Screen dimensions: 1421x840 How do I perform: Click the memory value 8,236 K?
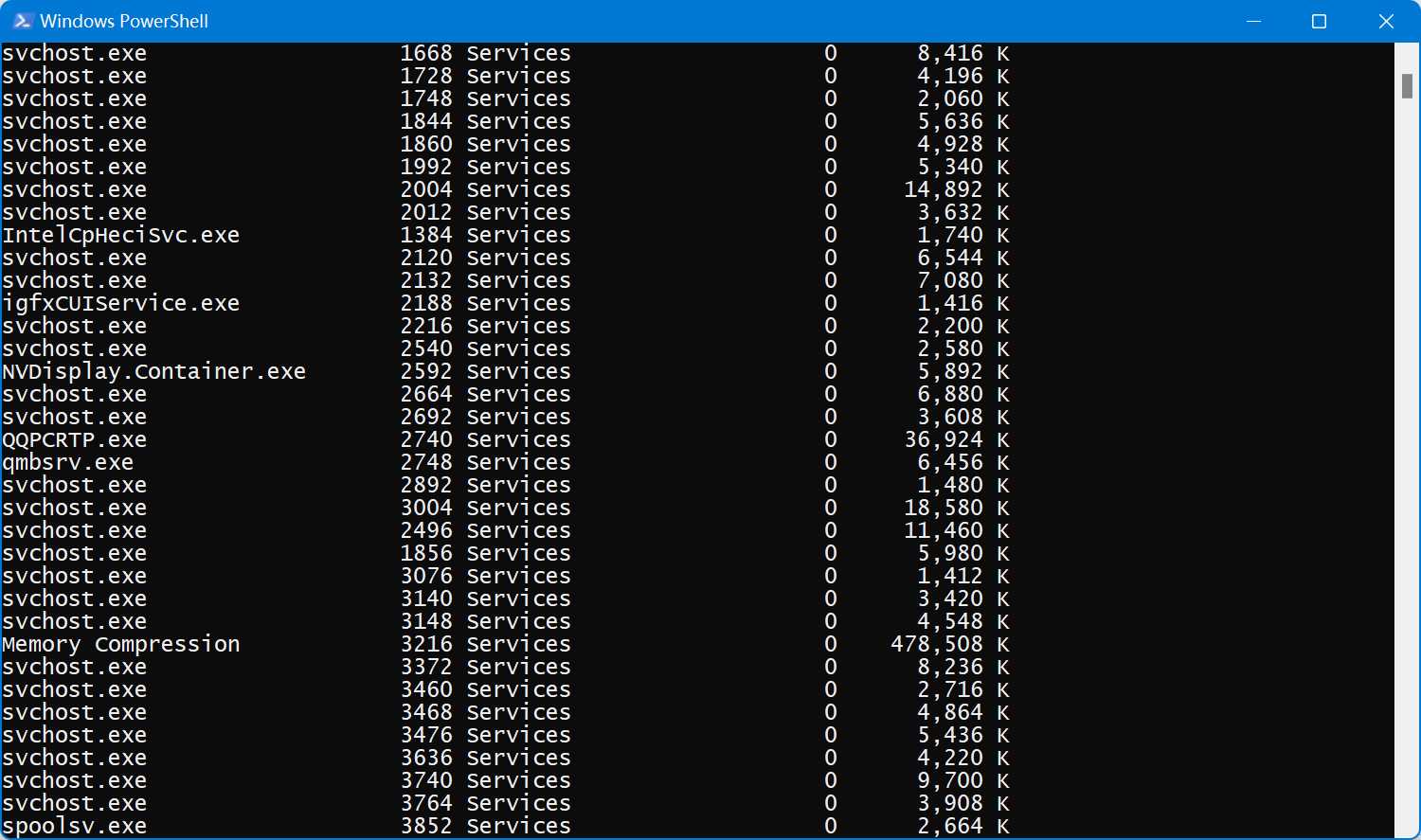click(963, 667)
